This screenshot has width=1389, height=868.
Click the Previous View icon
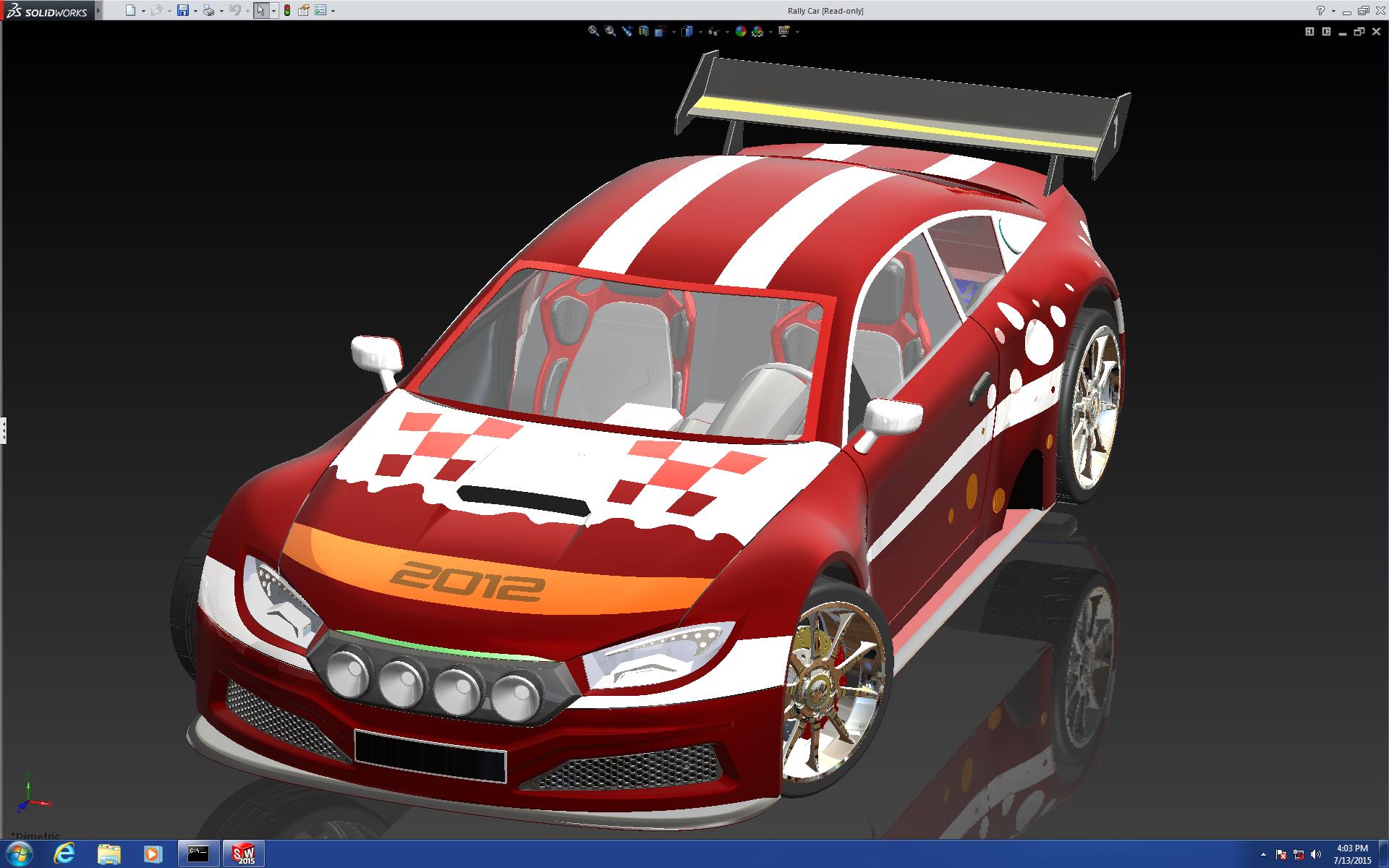[626, 31]
